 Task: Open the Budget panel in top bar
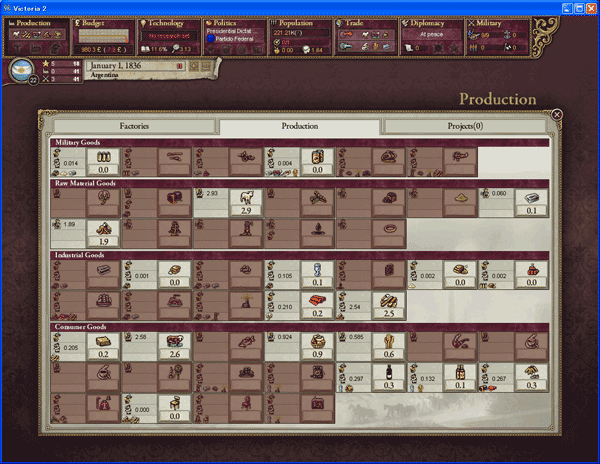[103, 35]
